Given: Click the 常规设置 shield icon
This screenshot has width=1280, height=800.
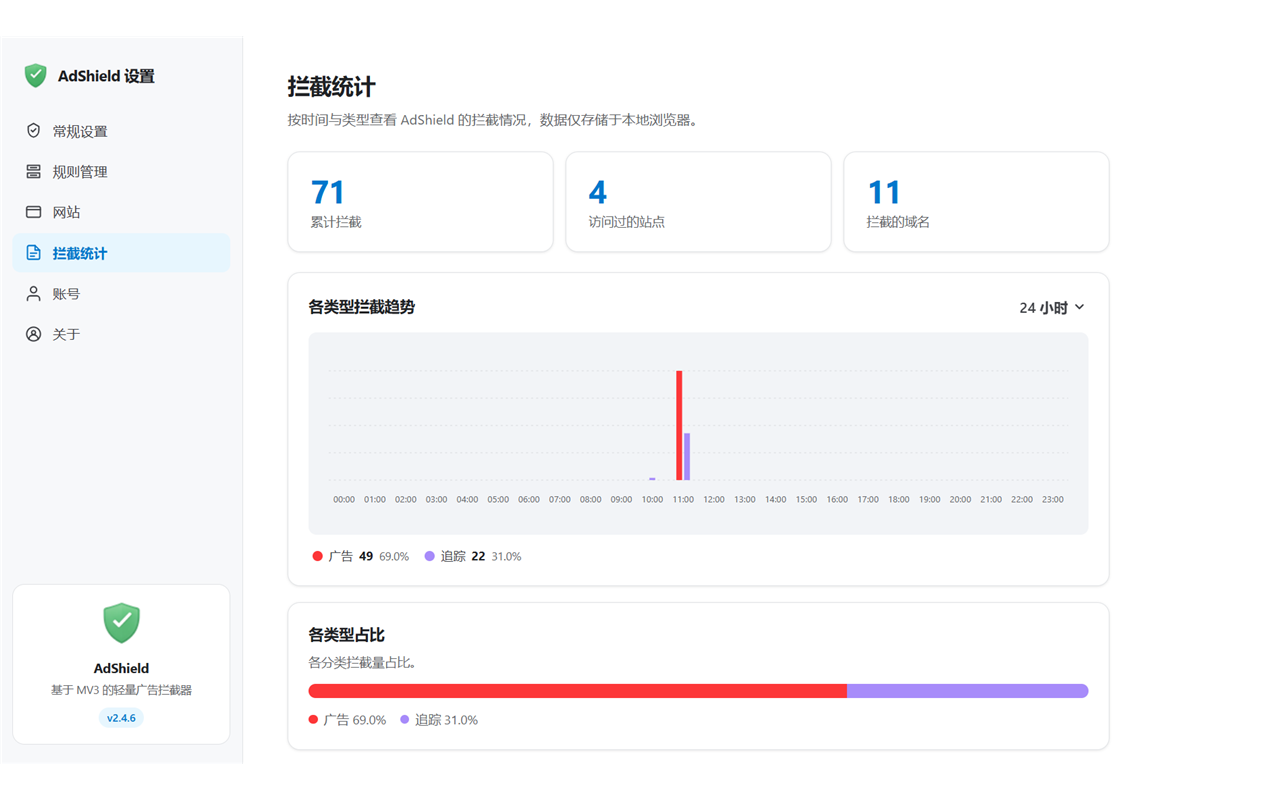Looking at the screenshot, I should coord(33,131).
